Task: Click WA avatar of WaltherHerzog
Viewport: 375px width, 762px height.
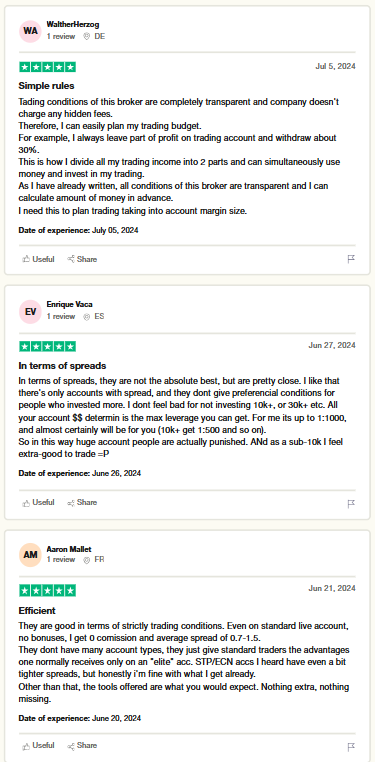Action: pyautogui.click(x=31, y=31)
